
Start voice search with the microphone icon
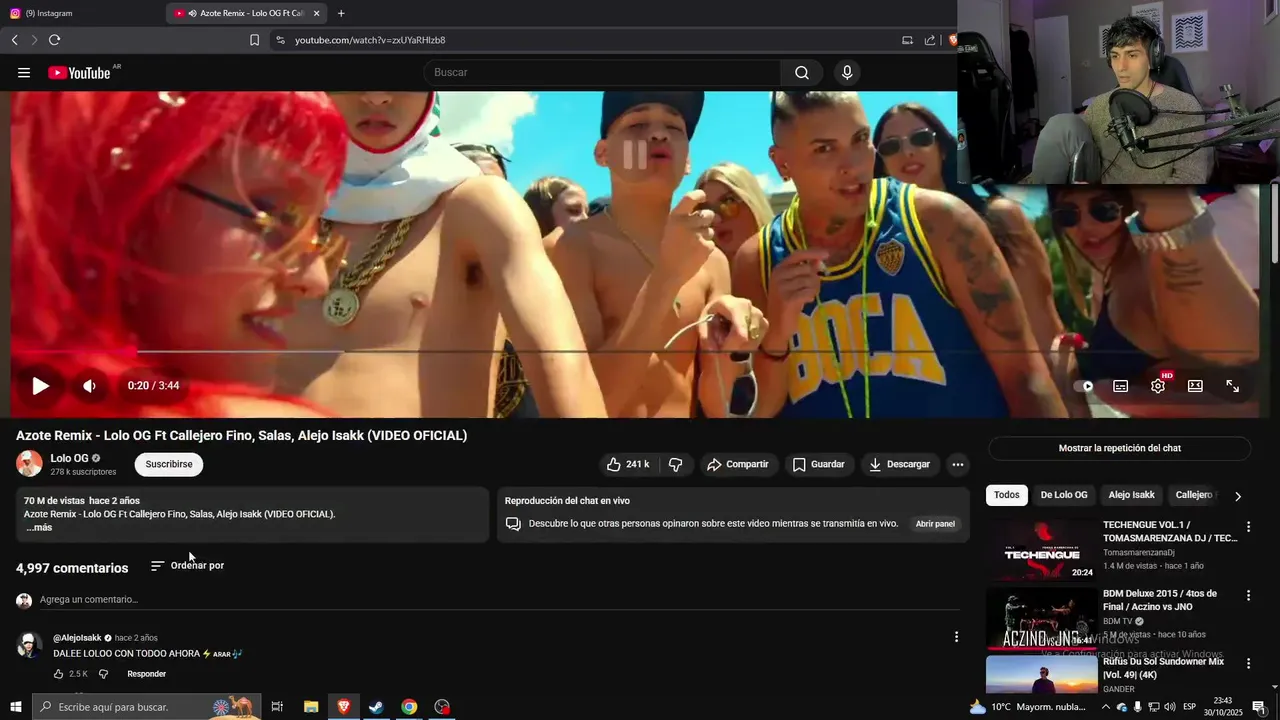pos(847,72)
